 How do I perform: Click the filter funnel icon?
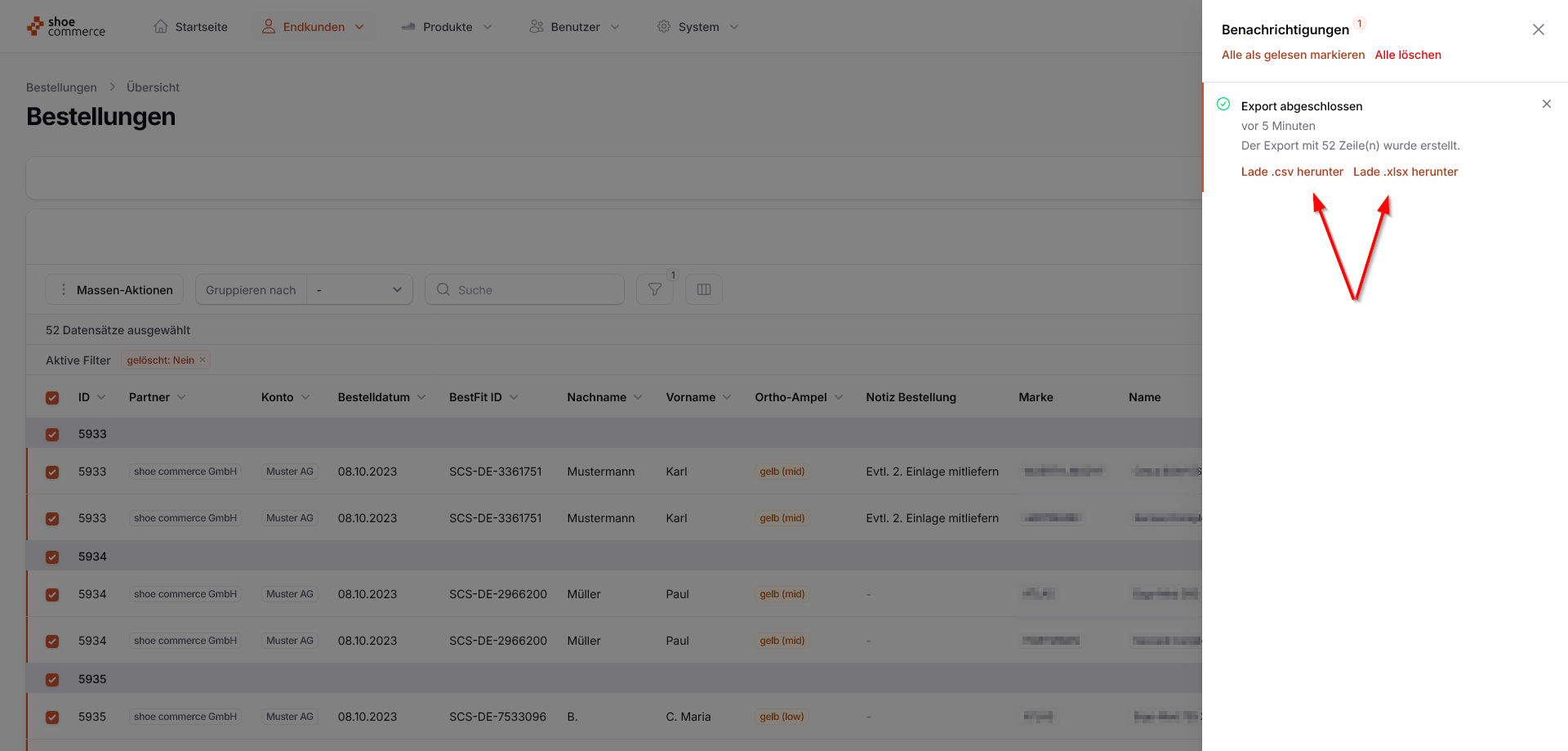point(654,289)
